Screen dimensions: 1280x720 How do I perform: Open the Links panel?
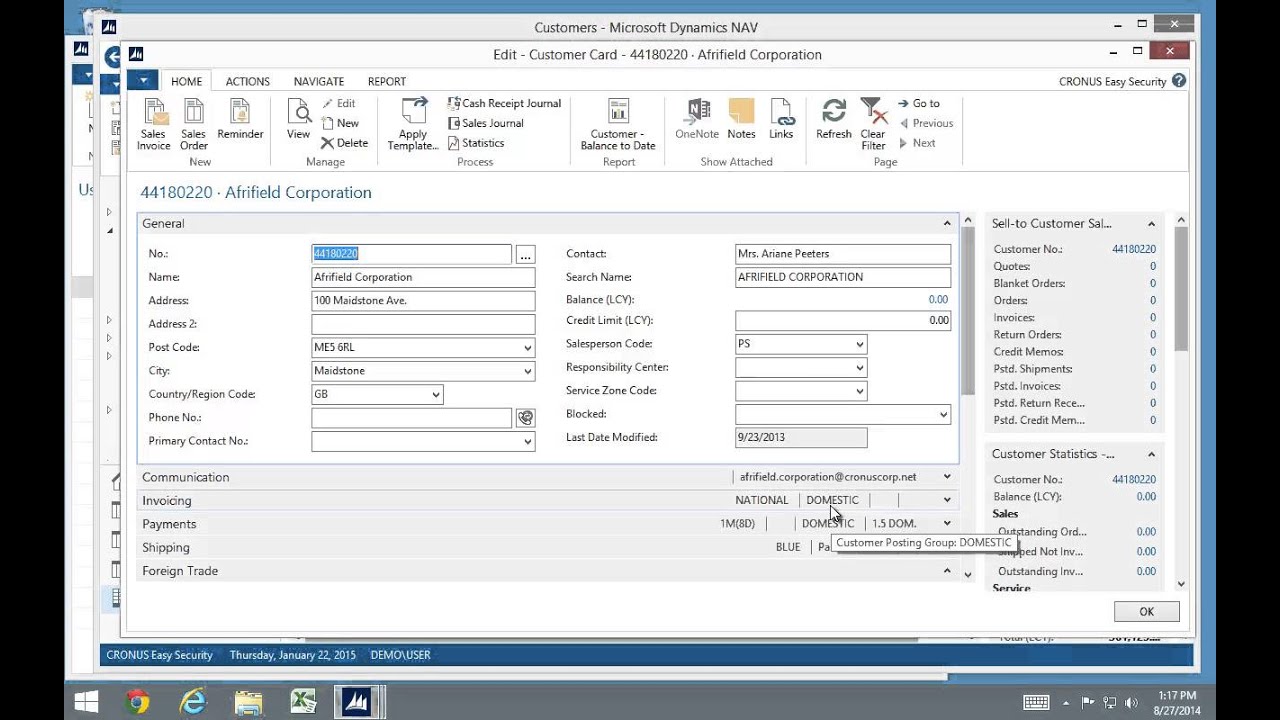781,119
